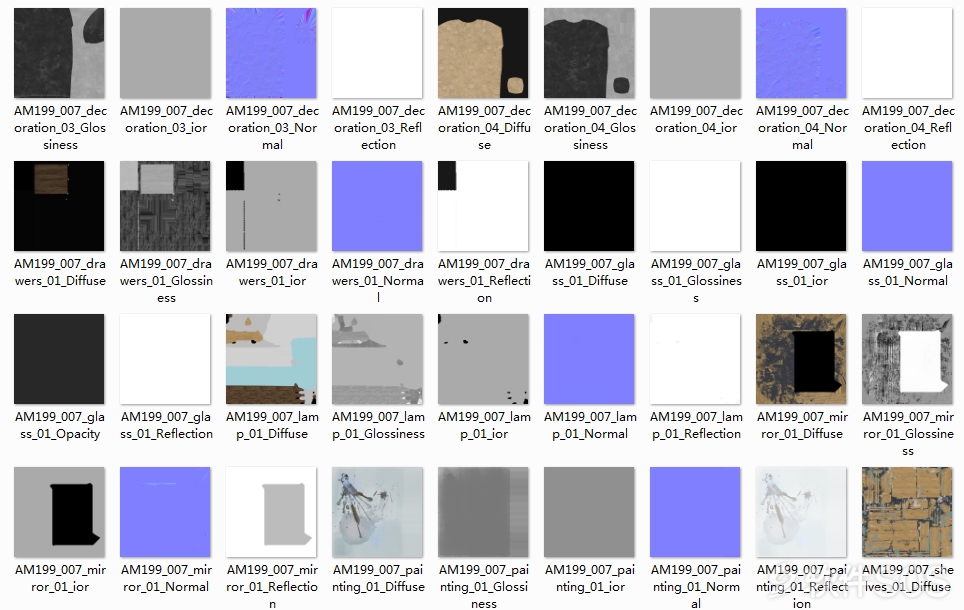Select the glass_01_Opacity thumbnail
The image size is (964, 610).
tap(59, 359)
